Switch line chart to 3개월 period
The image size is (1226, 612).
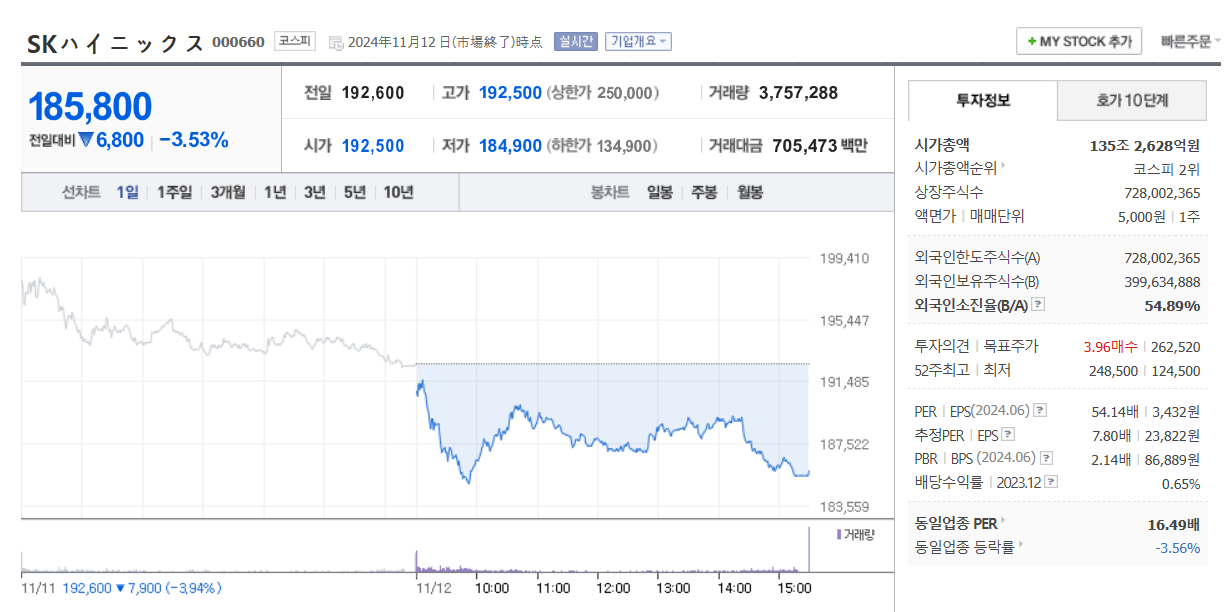[227, 192]
